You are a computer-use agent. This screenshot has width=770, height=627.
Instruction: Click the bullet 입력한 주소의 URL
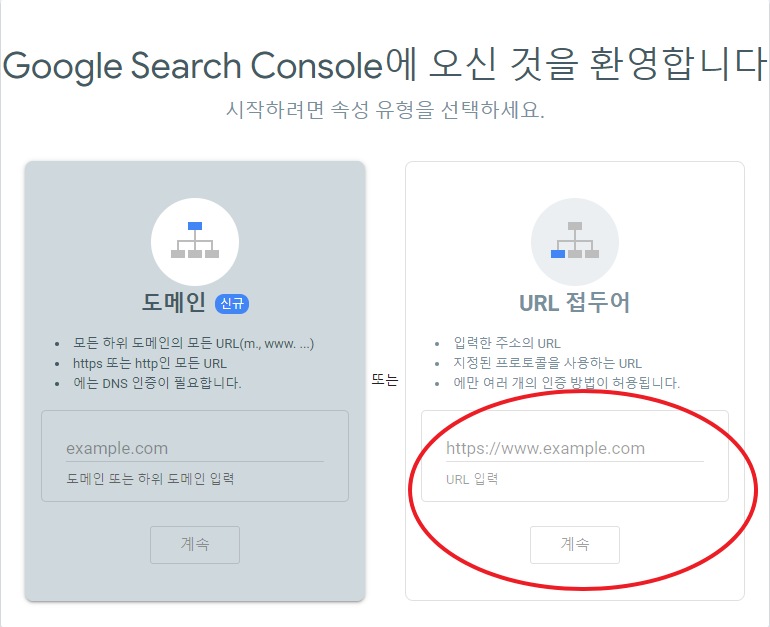[507, 343]
